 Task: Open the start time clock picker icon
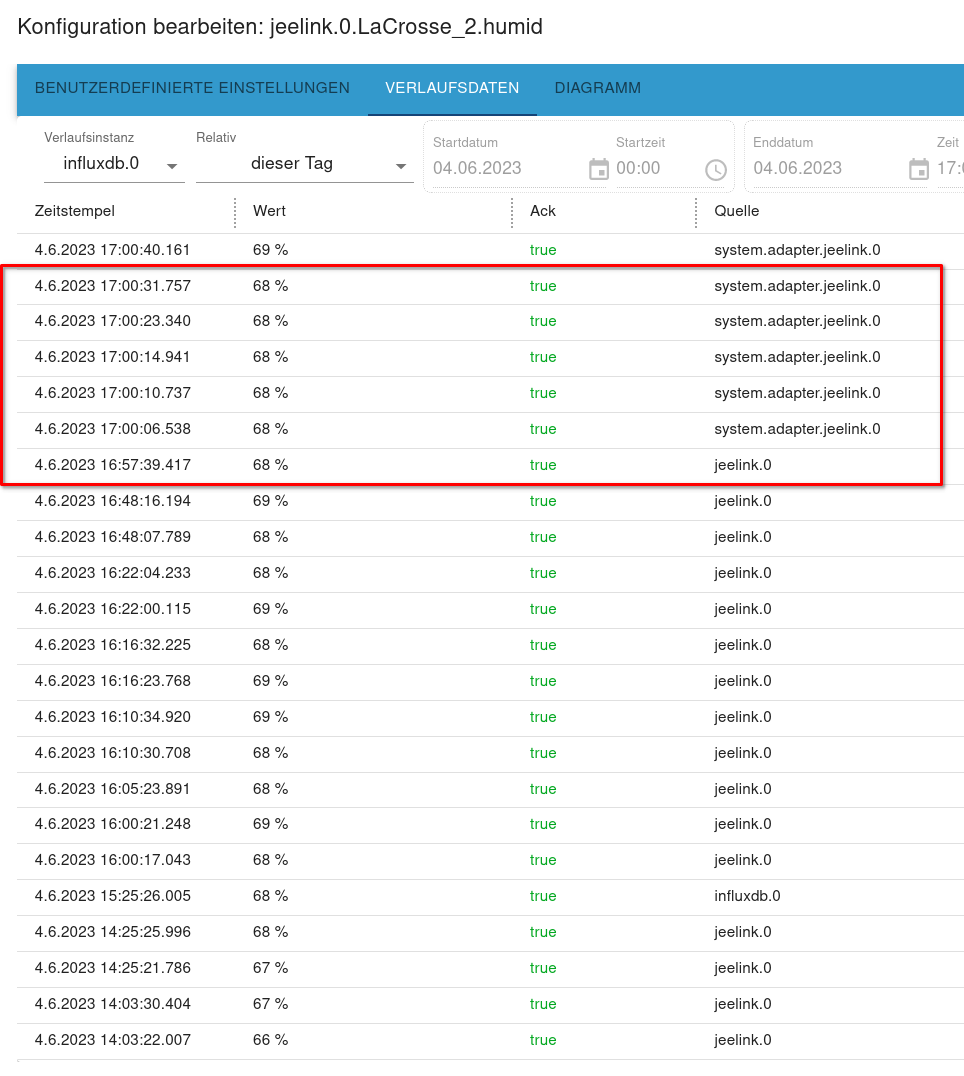[715, 169]
